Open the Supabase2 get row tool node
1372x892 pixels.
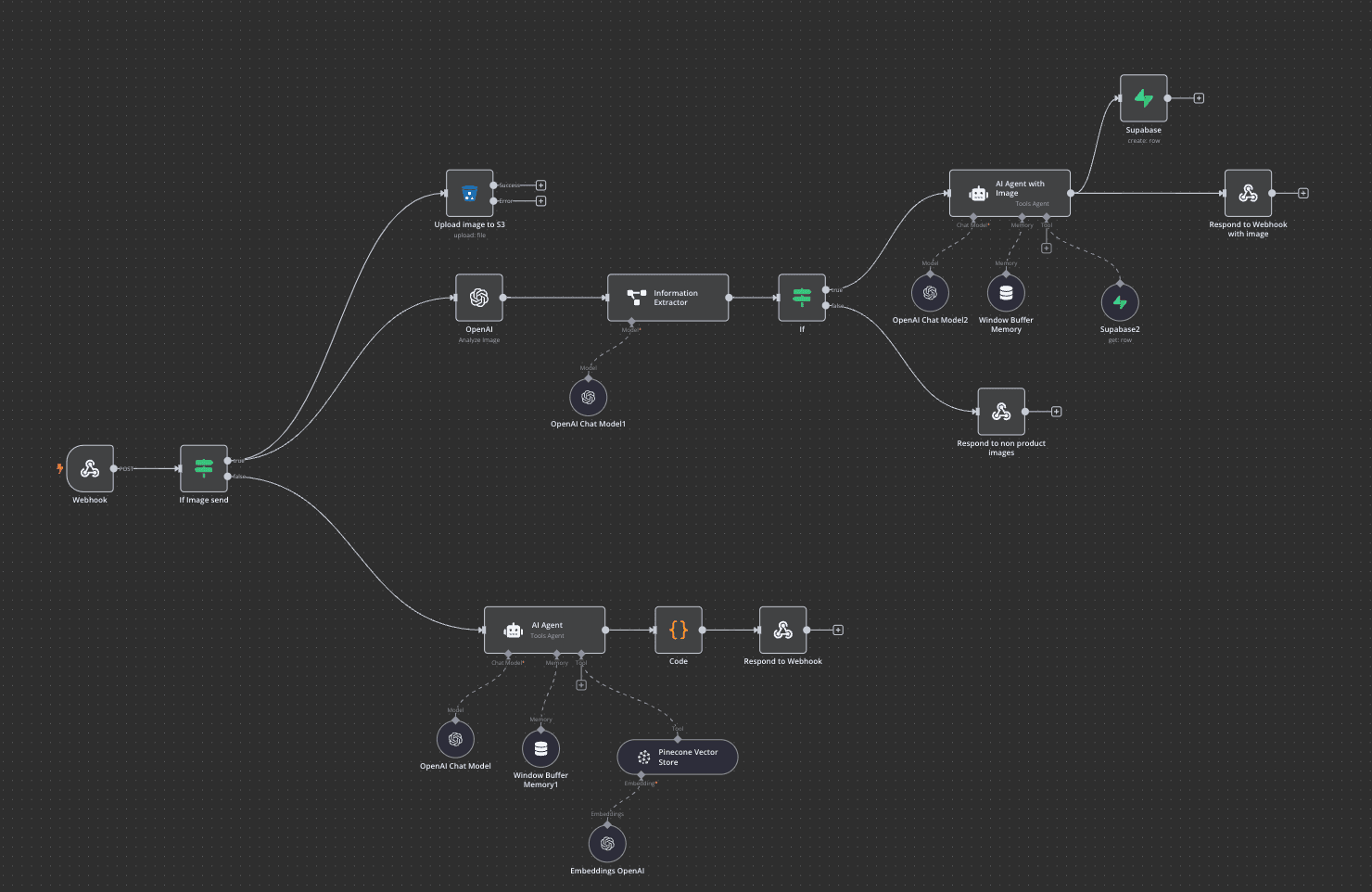pyautogui.click(x=1120, y=302)
